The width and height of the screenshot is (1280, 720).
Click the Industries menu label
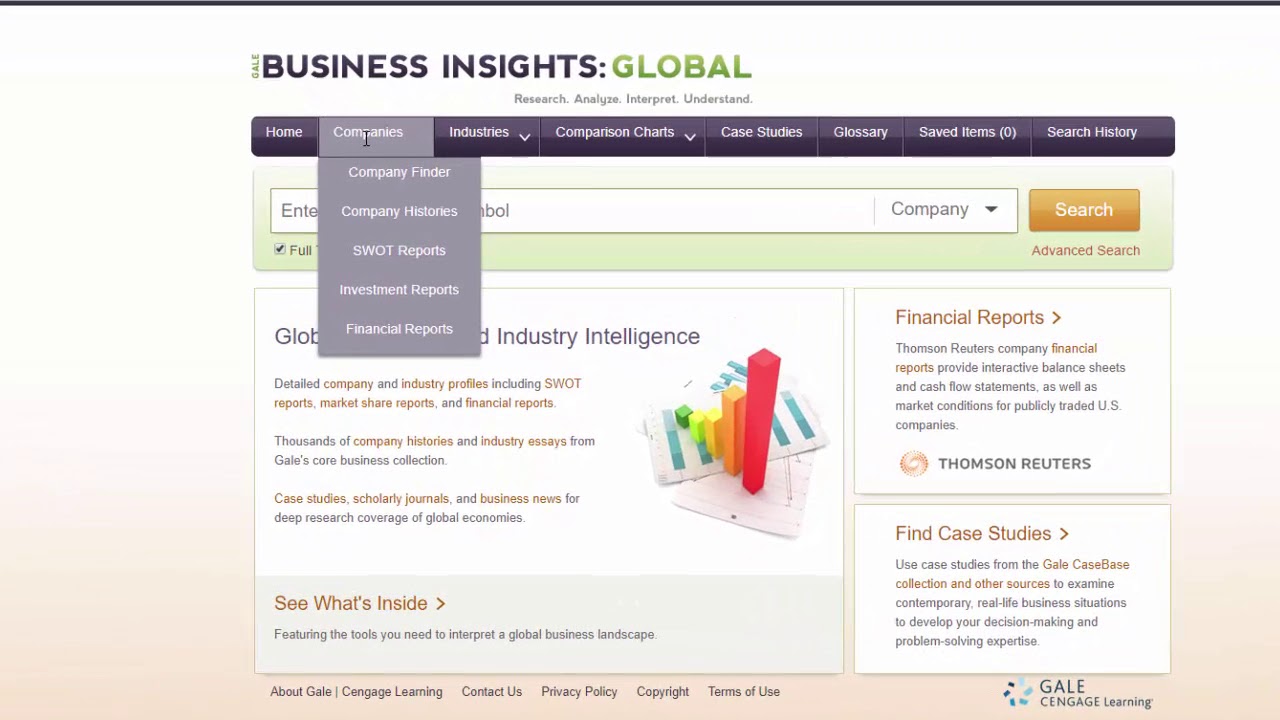(479, 132)
